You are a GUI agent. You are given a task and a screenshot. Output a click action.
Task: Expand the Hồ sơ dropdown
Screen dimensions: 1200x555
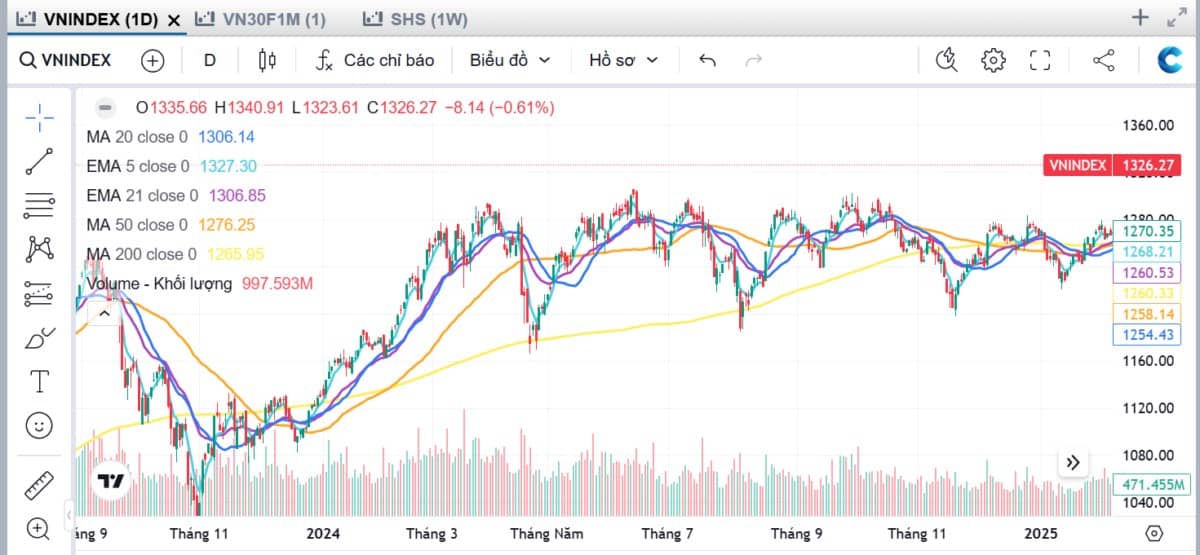tap(623, 60)
